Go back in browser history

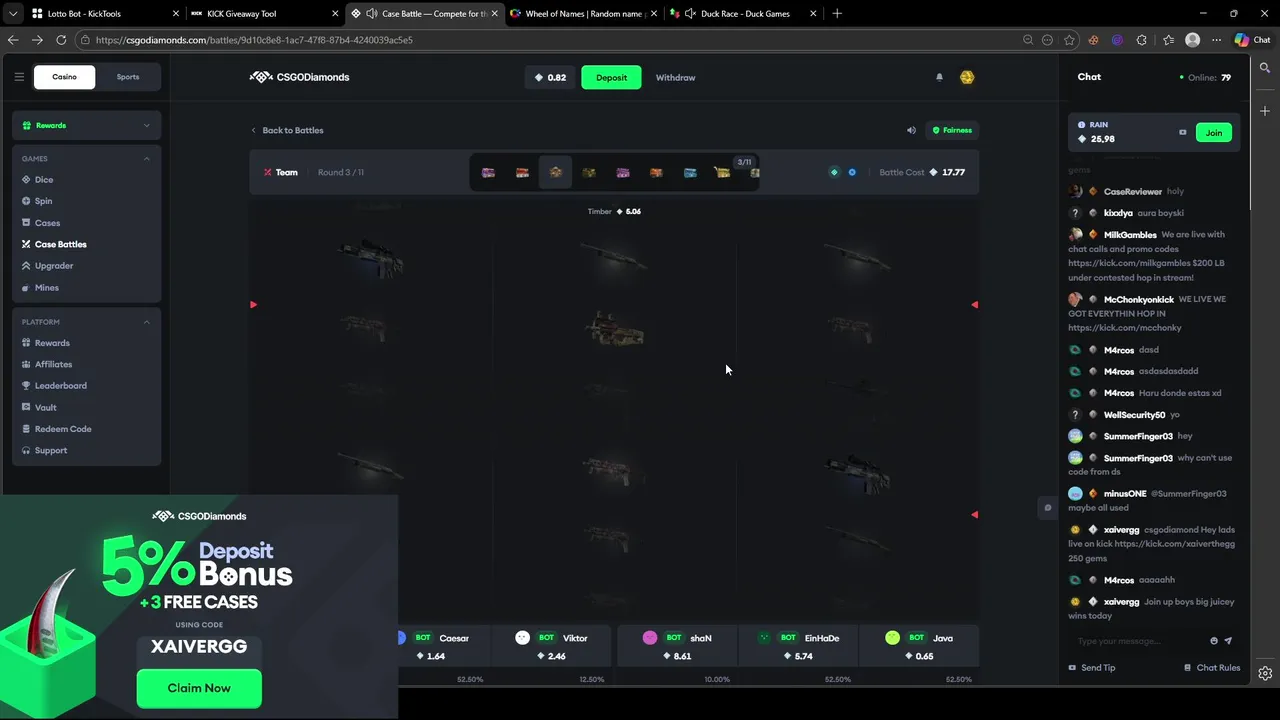13,40
